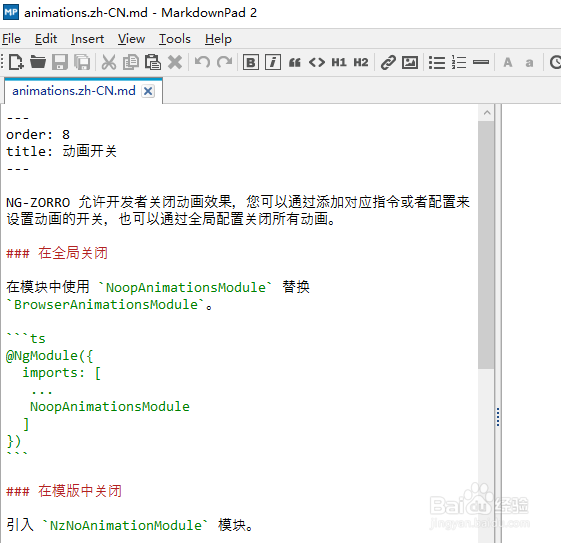Screen dimensions: 561x543
Task: Open the View menu
Action: [131, 39]
